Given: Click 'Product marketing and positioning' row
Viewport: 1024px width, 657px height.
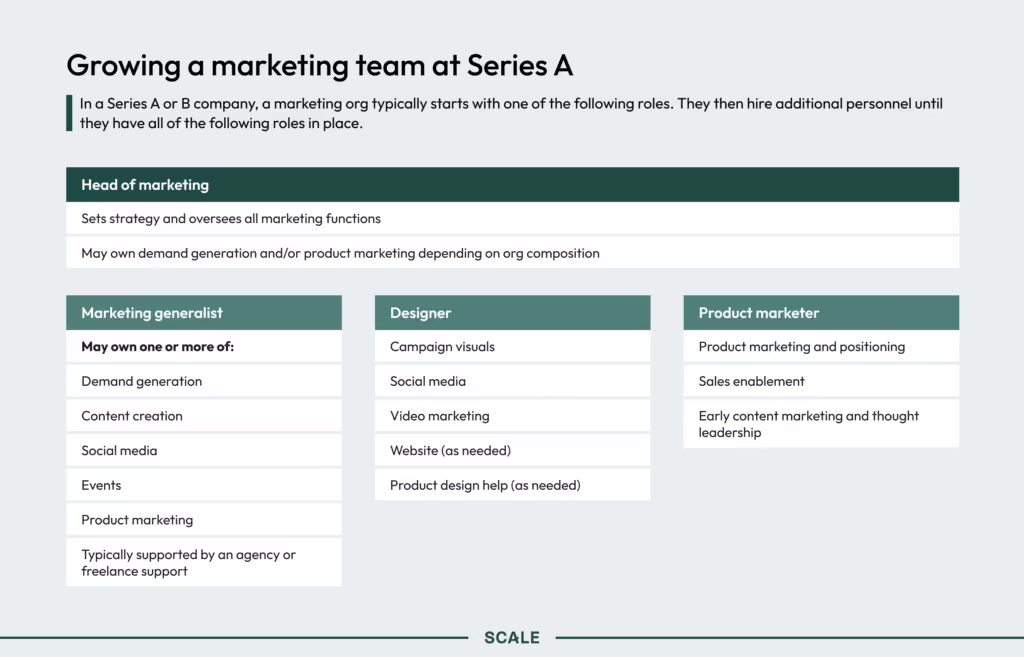Looking at the screenshot, I should click(821, 347).
